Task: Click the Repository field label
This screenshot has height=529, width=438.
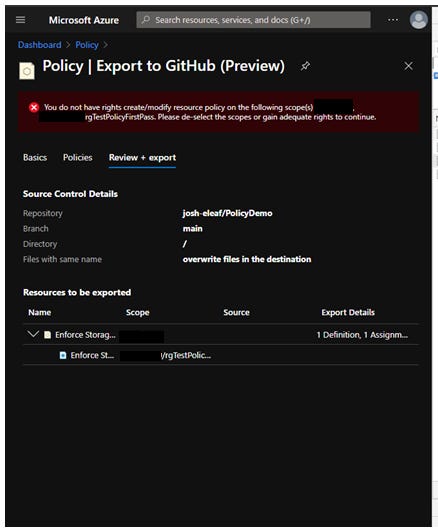Action: [43, 213]
